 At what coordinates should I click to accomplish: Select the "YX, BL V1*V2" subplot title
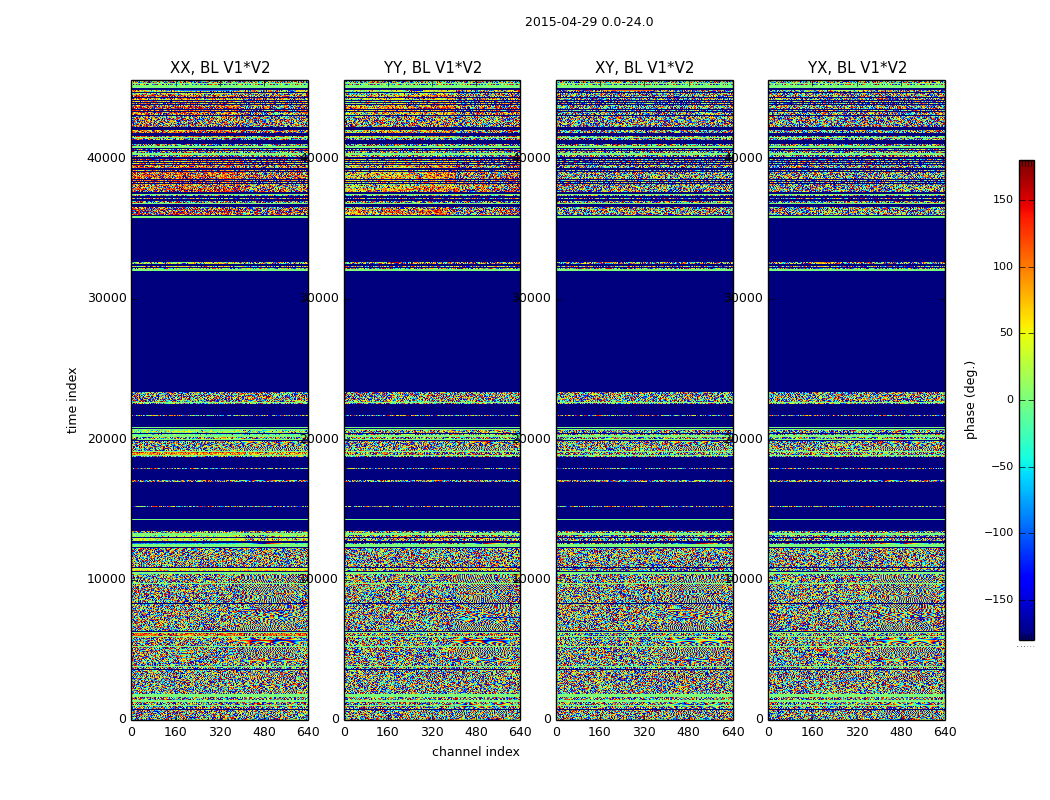coord(857,68)
